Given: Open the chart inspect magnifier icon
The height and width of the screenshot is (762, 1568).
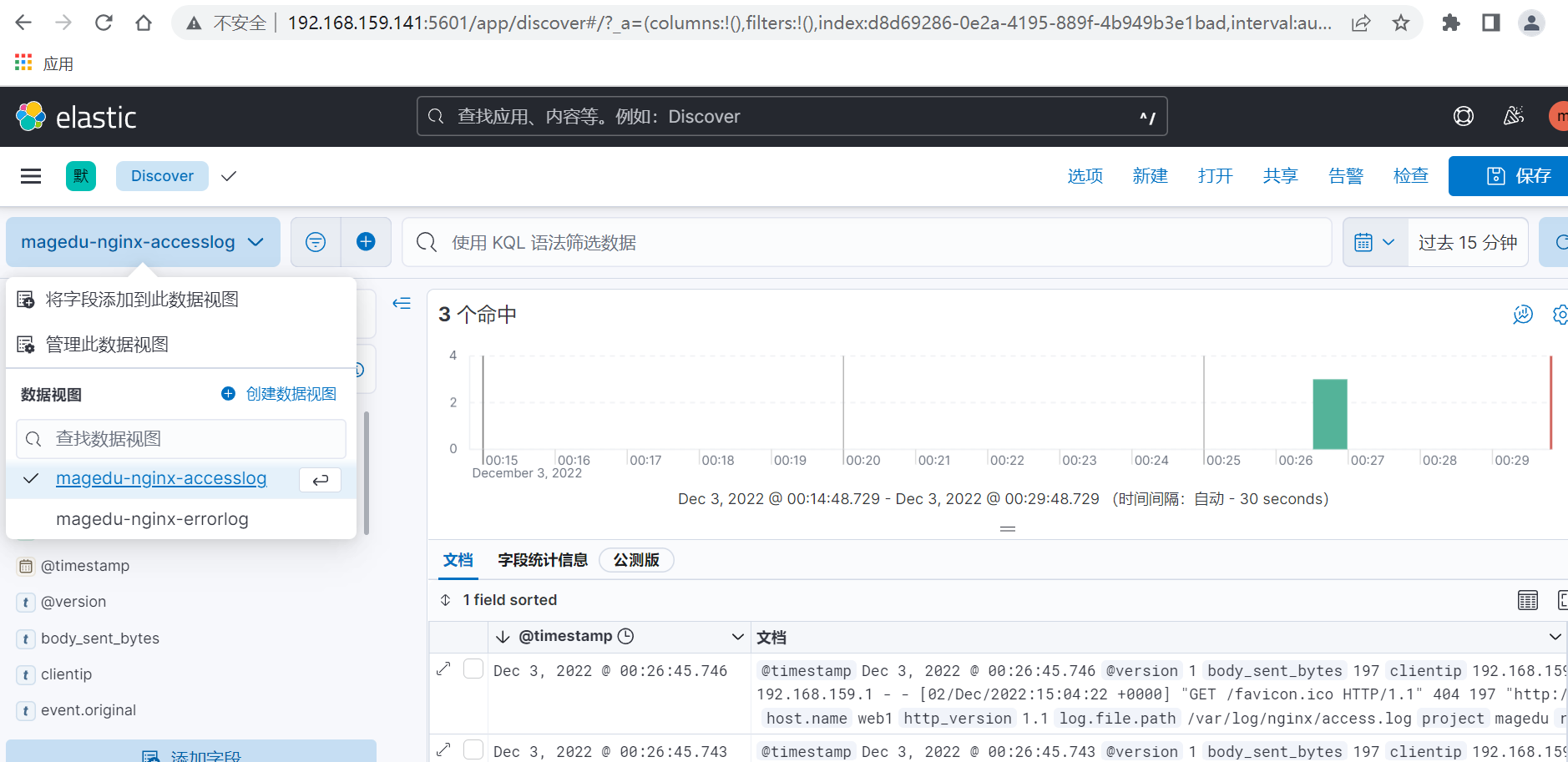Looking at the screenshot, I should pos(1522,315).
